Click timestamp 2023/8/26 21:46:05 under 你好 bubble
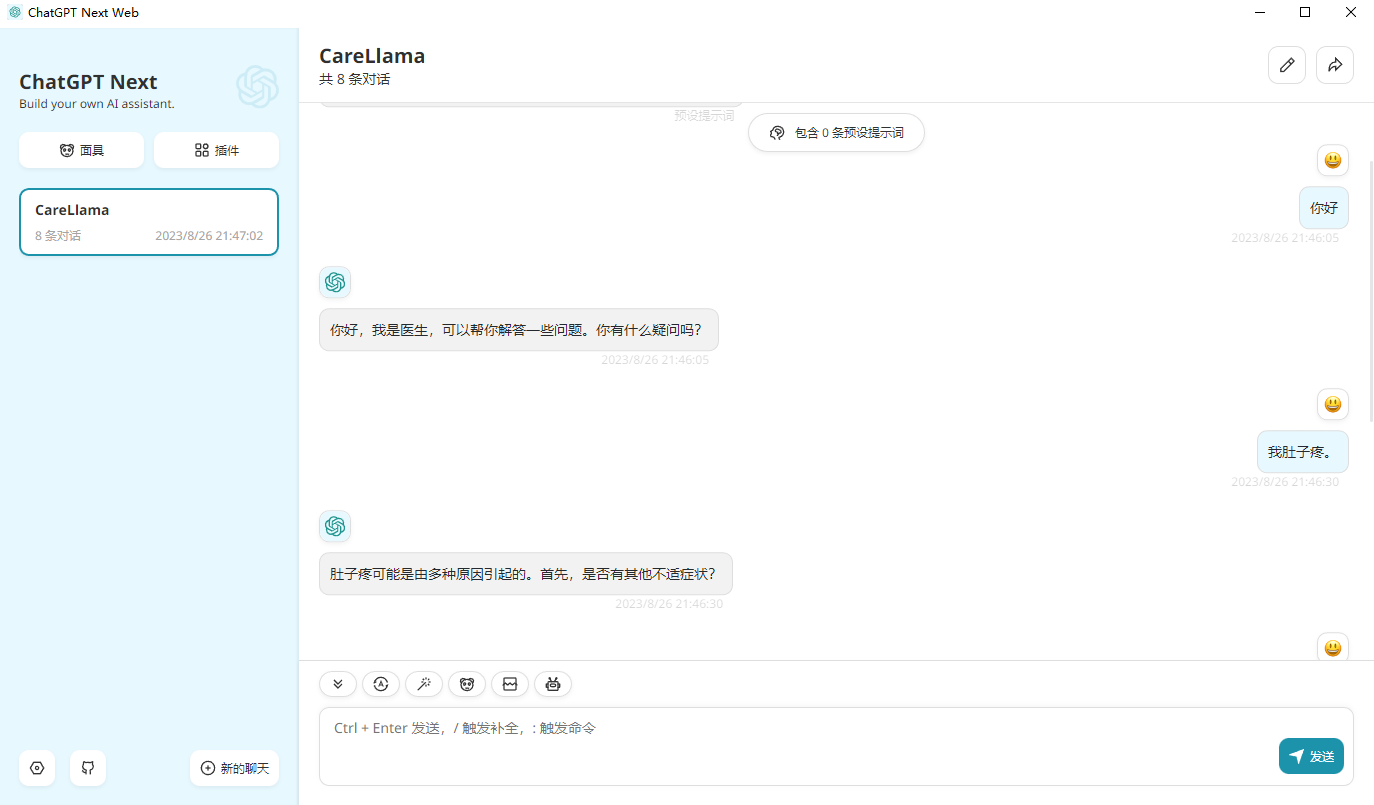This screenshot has width=1374, height=805. [x=1284, y=238]
